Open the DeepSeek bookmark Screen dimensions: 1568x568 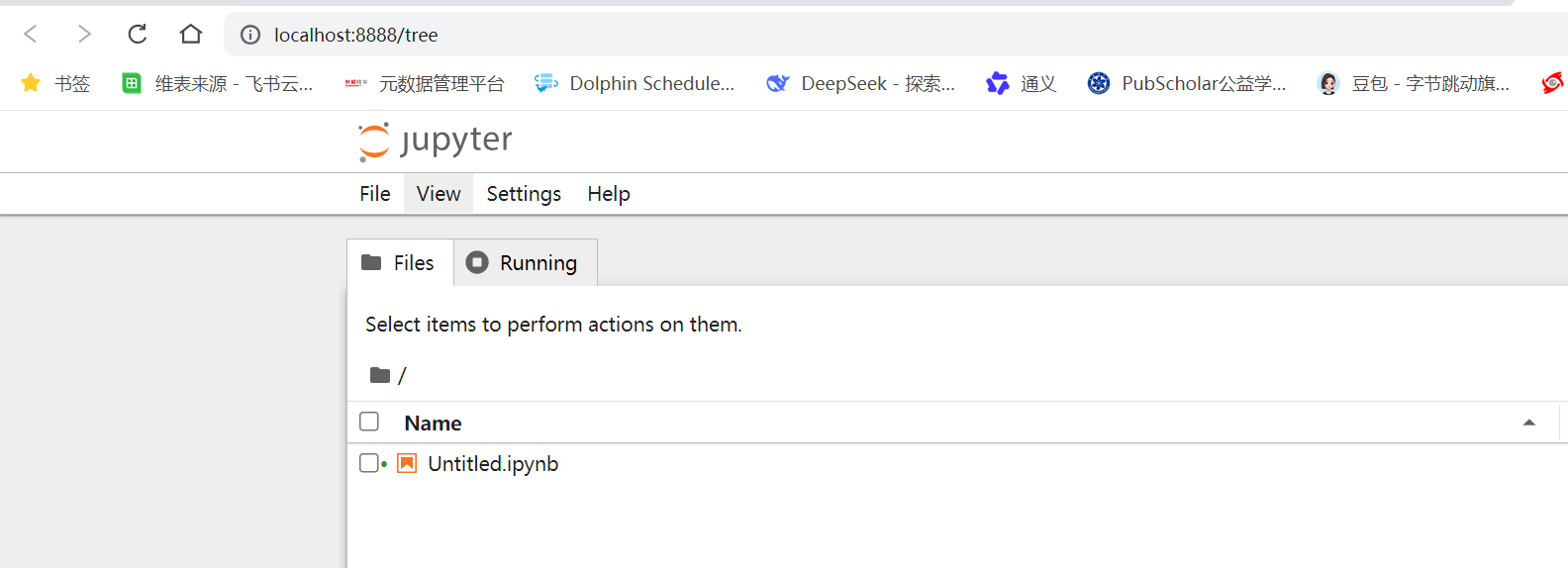click(x=860, y=84)
